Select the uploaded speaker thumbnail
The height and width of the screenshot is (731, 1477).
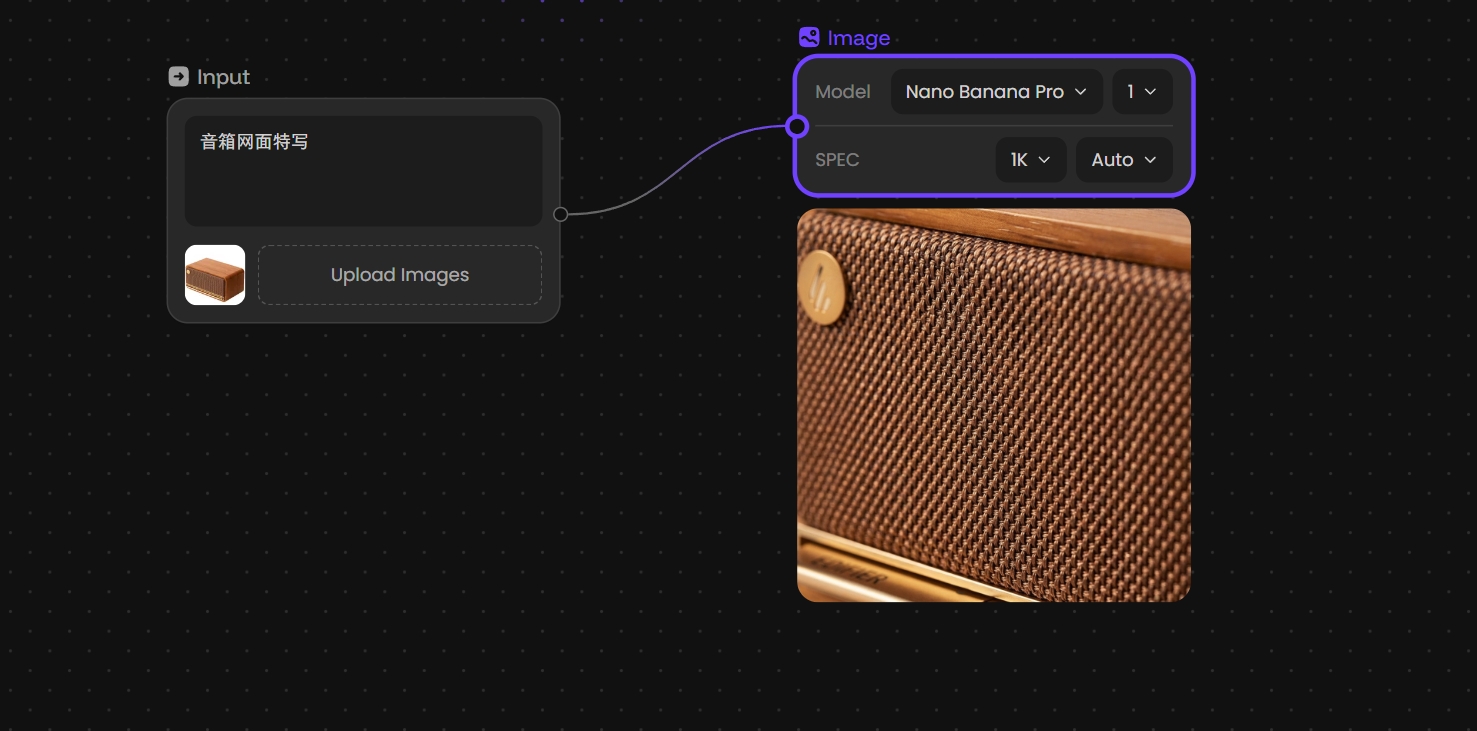[215, 275]
